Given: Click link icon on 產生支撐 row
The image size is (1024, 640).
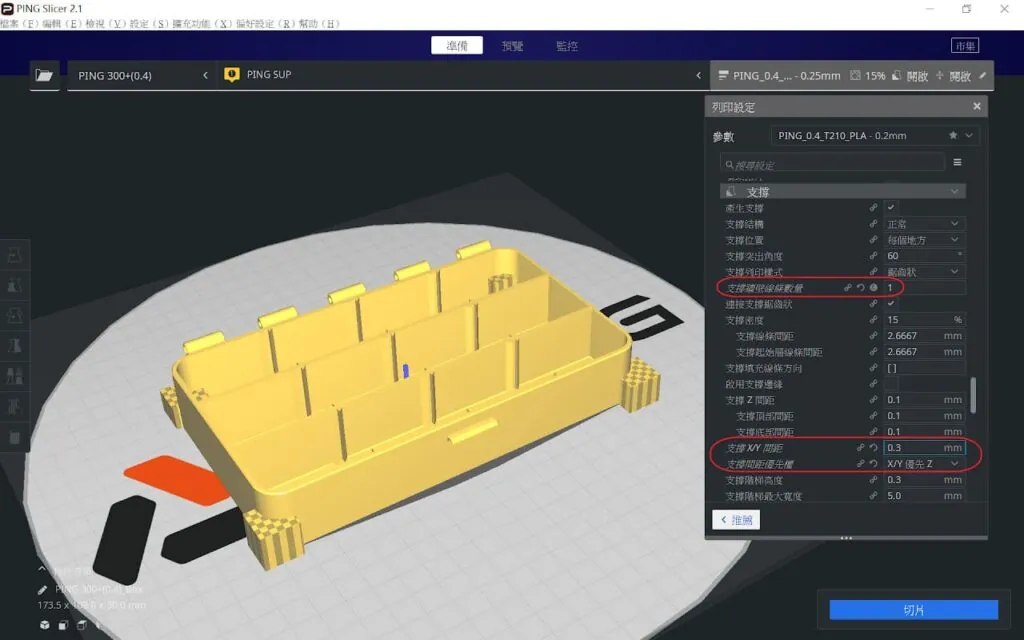Looking at the screenshot, I should coord(873,208).
